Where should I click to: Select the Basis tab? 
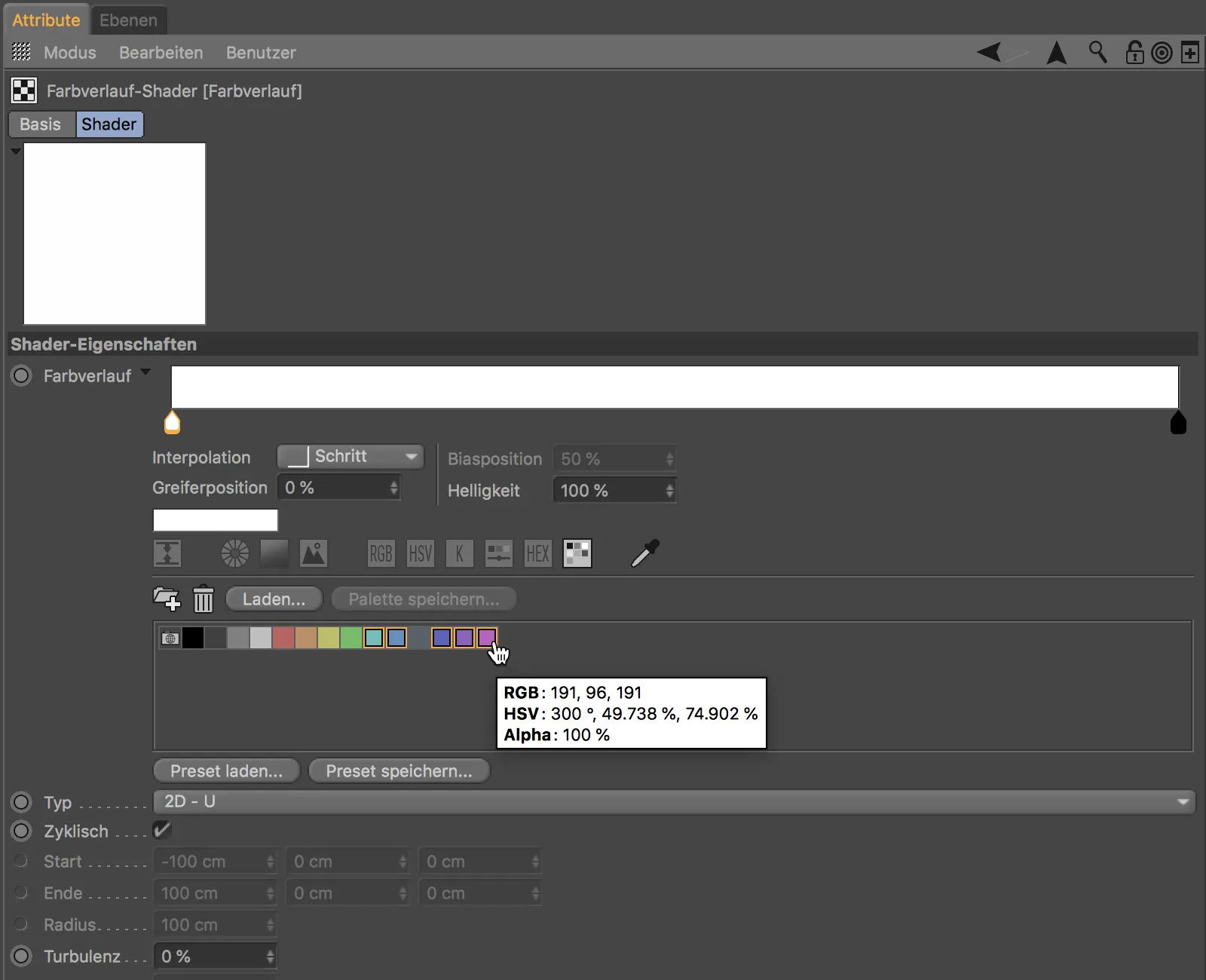coord(41,124)
